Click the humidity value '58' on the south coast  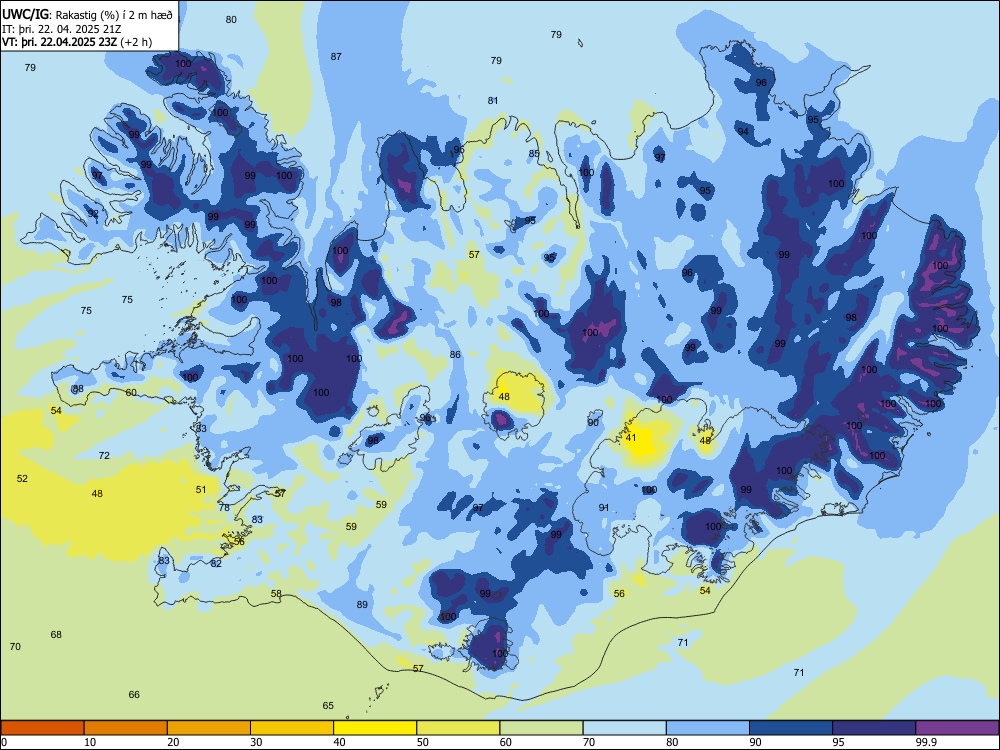tap(276, 594)
